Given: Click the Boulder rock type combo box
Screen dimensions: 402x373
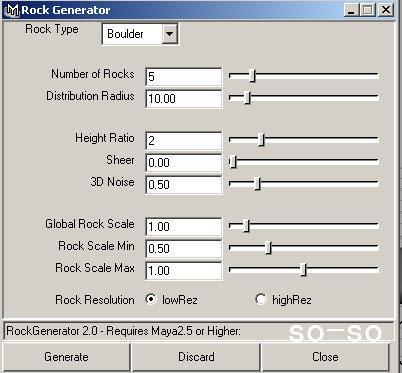Looking at the screenshot, I should coord(140,34).
